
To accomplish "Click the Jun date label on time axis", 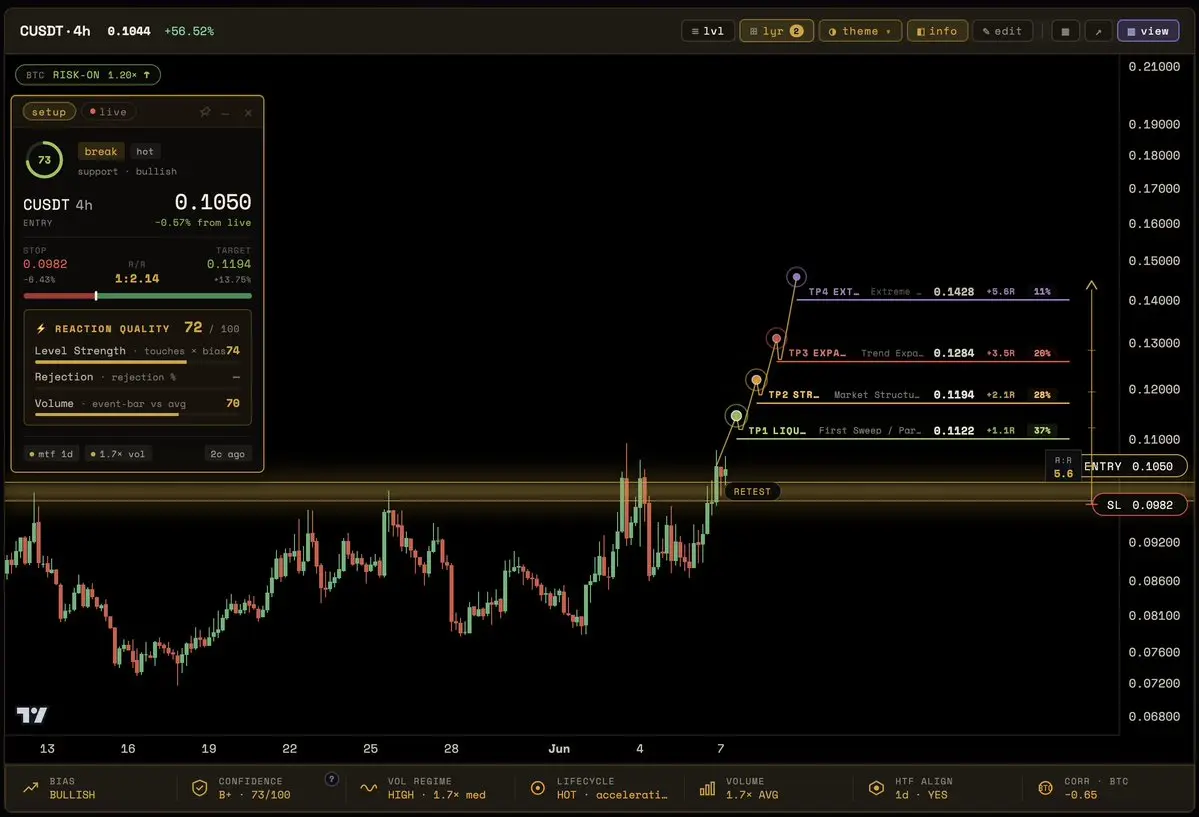I will click(x=559, y=749).
